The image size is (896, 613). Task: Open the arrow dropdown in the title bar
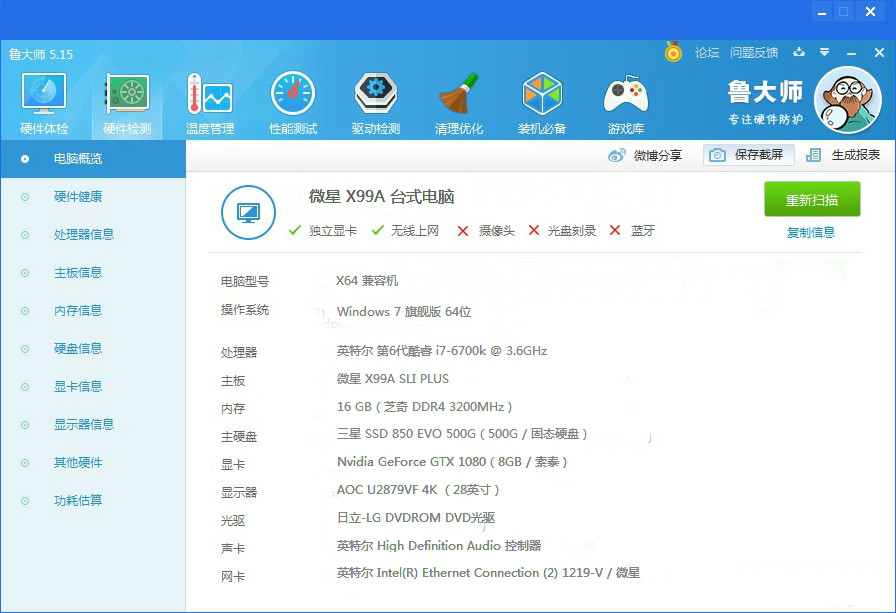pos(822,53)
